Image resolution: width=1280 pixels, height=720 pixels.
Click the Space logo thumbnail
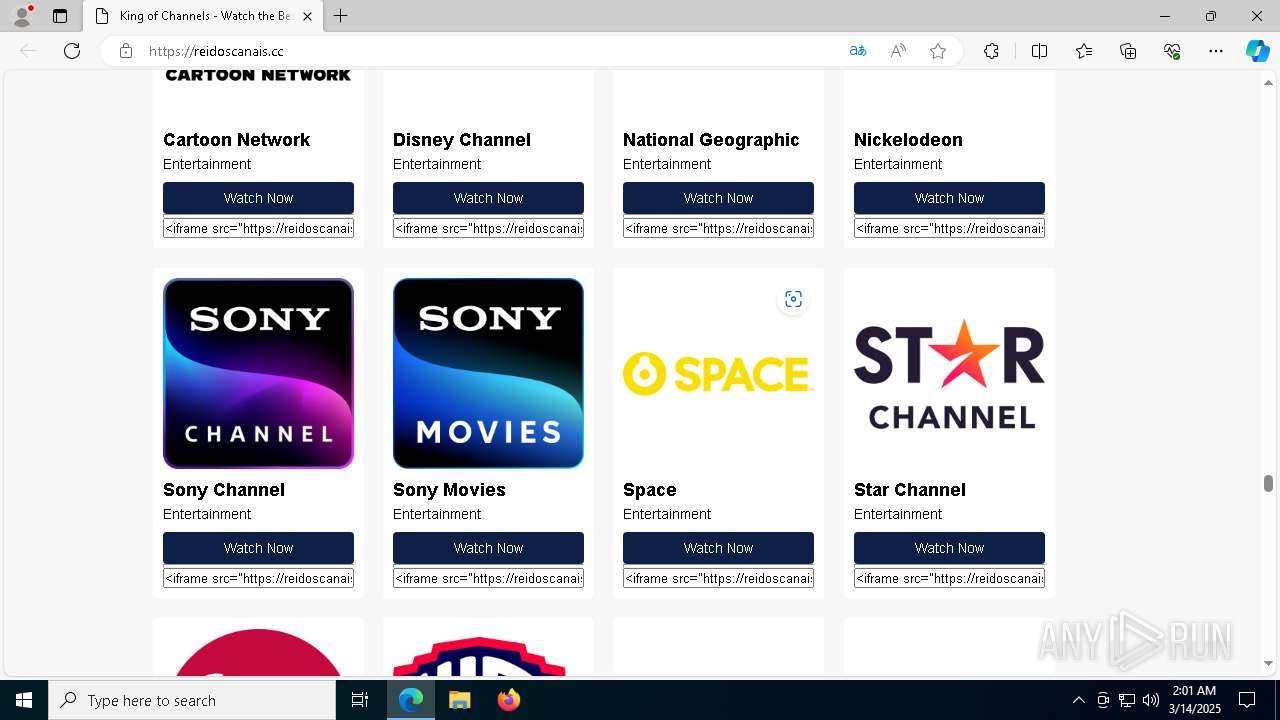pos(718,373)
